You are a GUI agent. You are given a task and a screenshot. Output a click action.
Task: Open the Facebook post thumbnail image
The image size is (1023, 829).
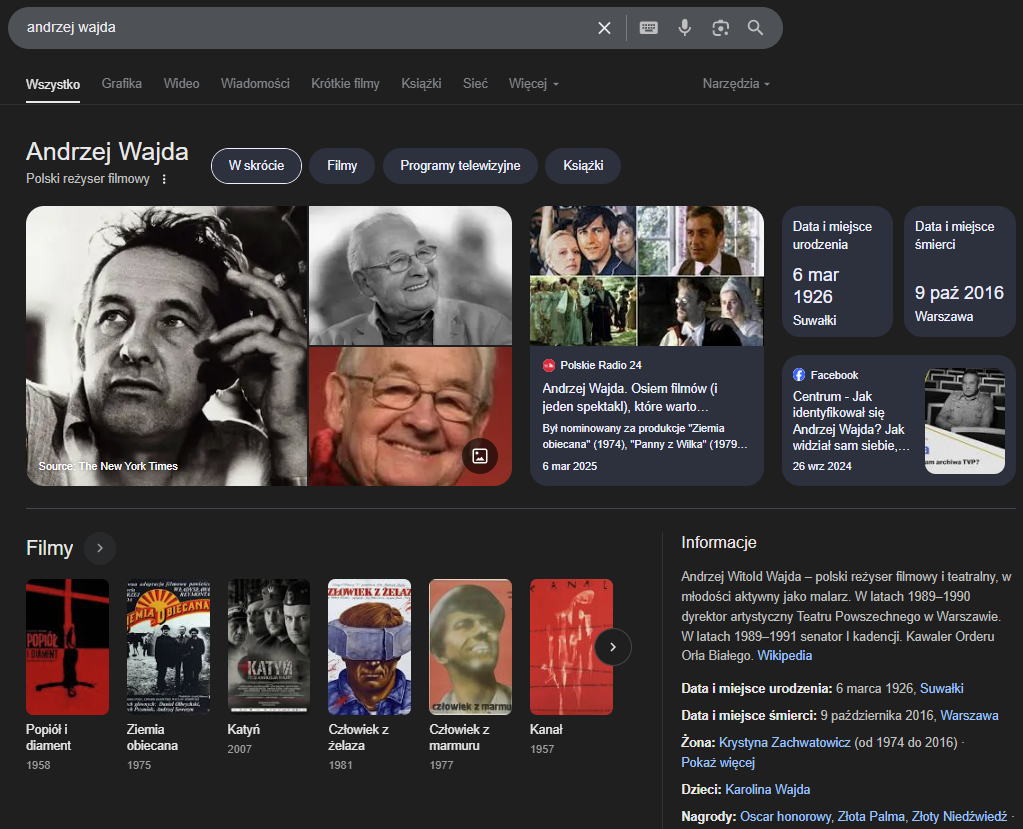click(x=965, y=421)
